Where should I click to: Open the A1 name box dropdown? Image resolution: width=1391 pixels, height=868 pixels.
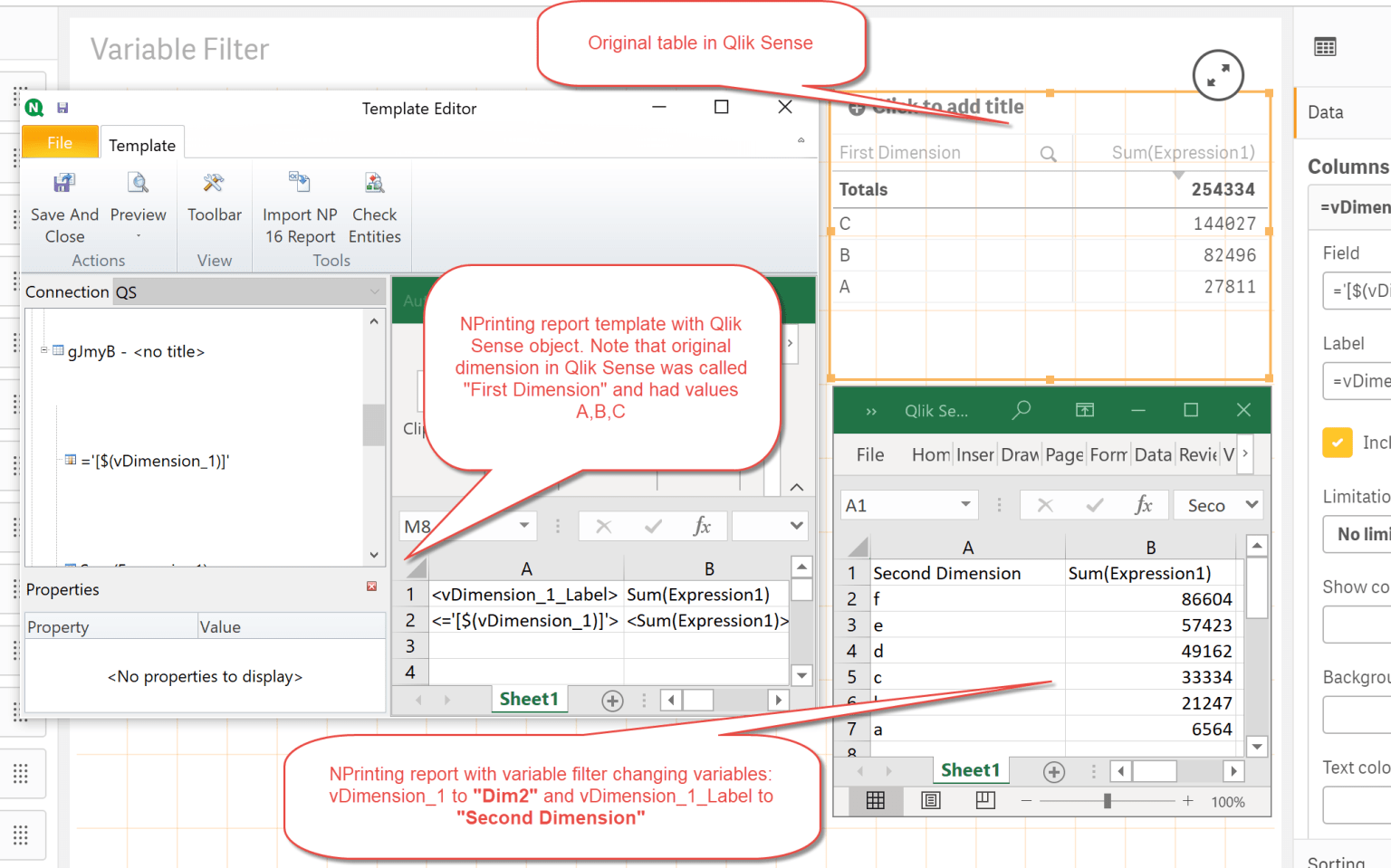click(x=964, y=504)
